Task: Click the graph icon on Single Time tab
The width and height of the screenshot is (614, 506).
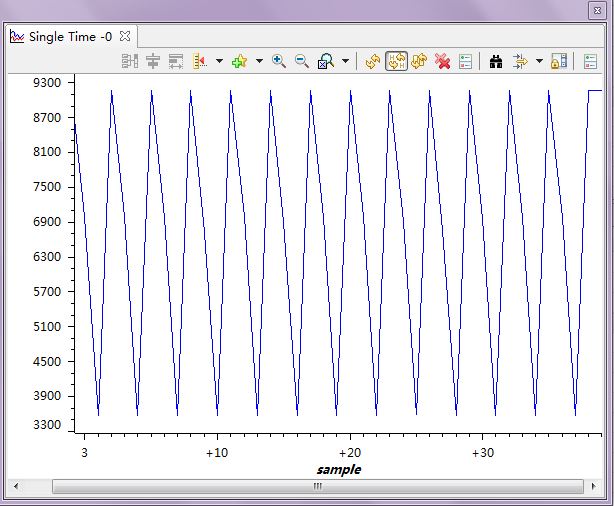Action: click(17, 37)
